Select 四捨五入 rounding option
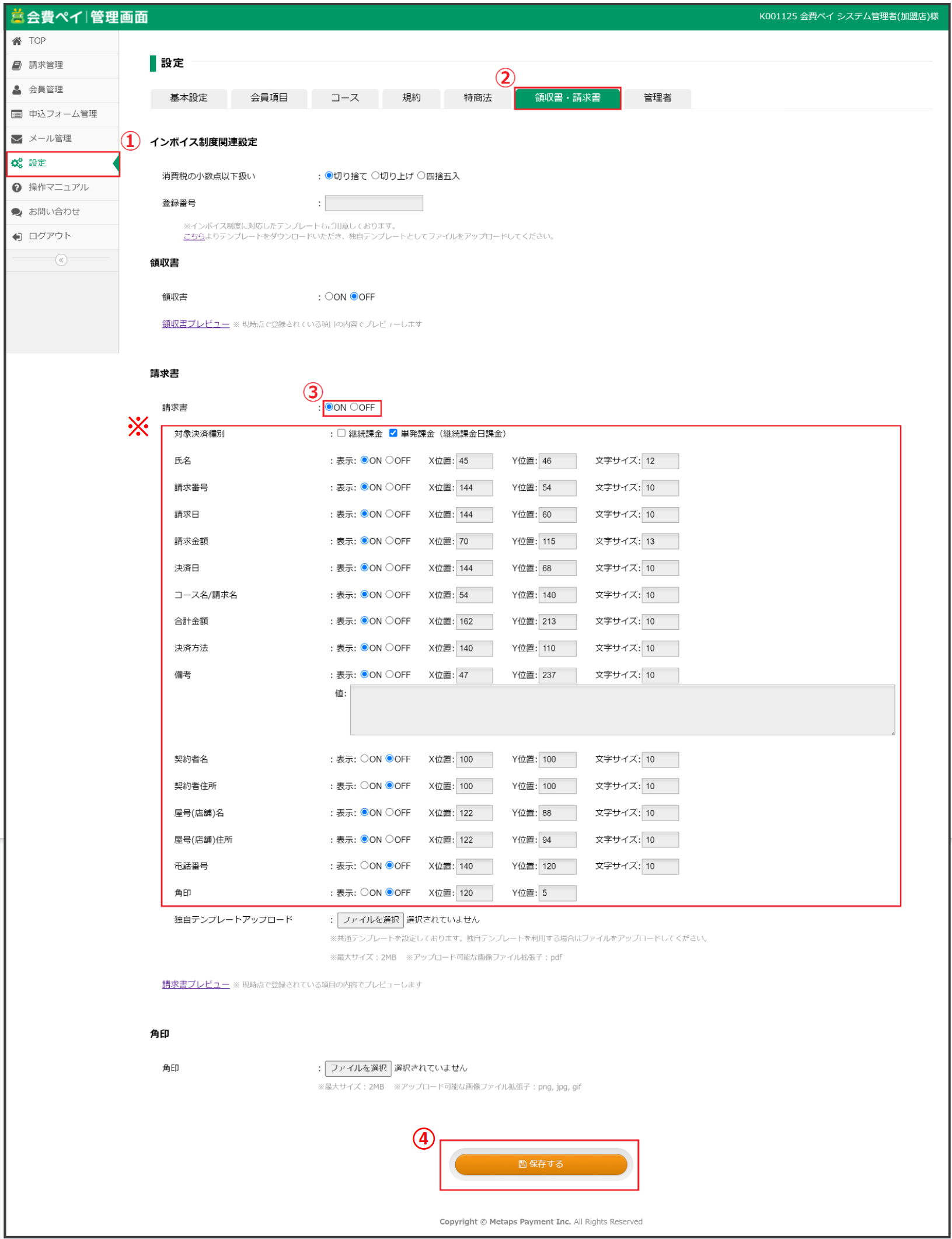952x1239 pixels. 421,176
